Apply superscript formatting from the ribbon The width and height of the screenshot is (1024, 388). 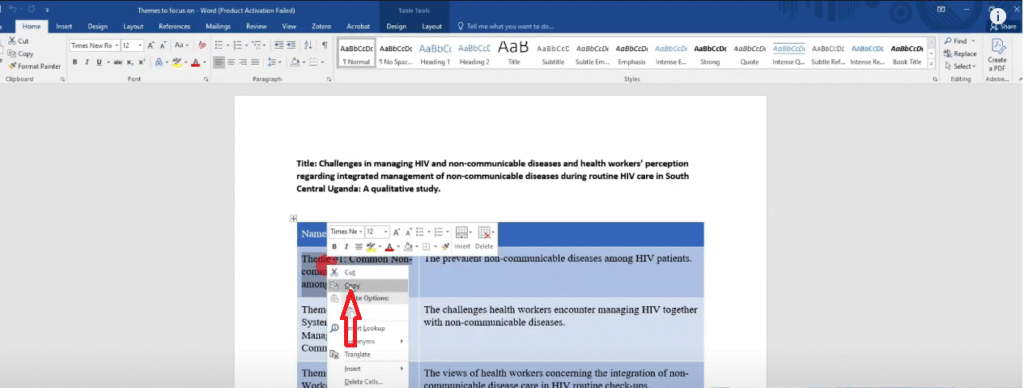142,62
